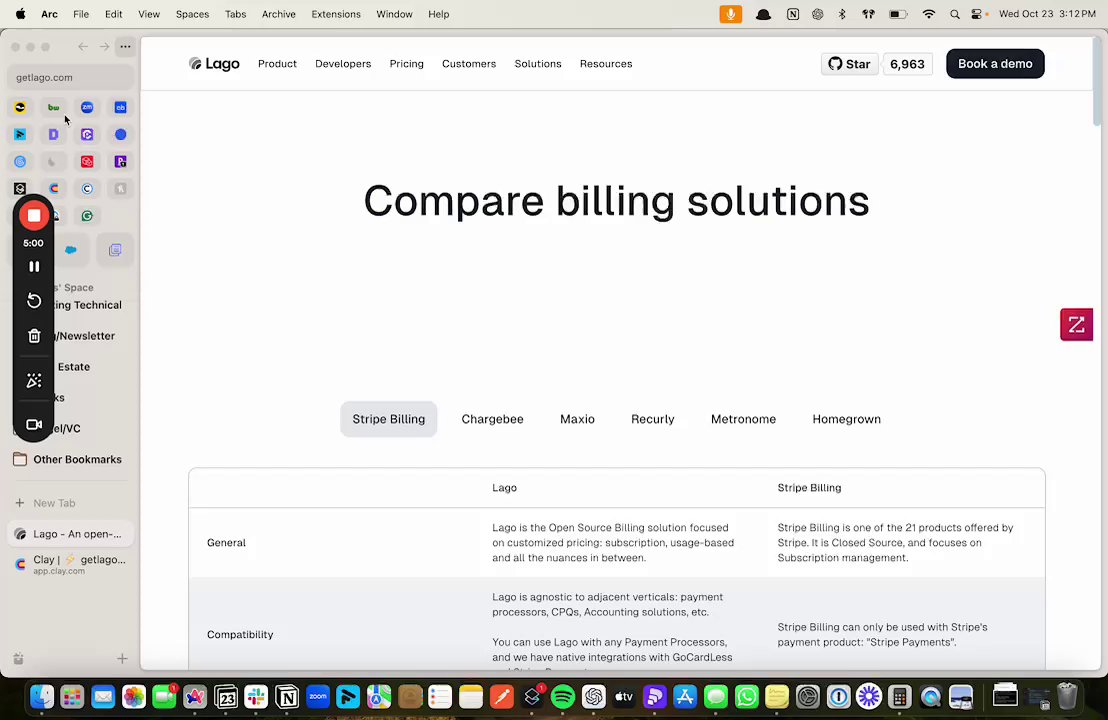This screenshot has height=720, width=1108.
Task: Open Spotify from the dock
Action: [x=562, y=697]
